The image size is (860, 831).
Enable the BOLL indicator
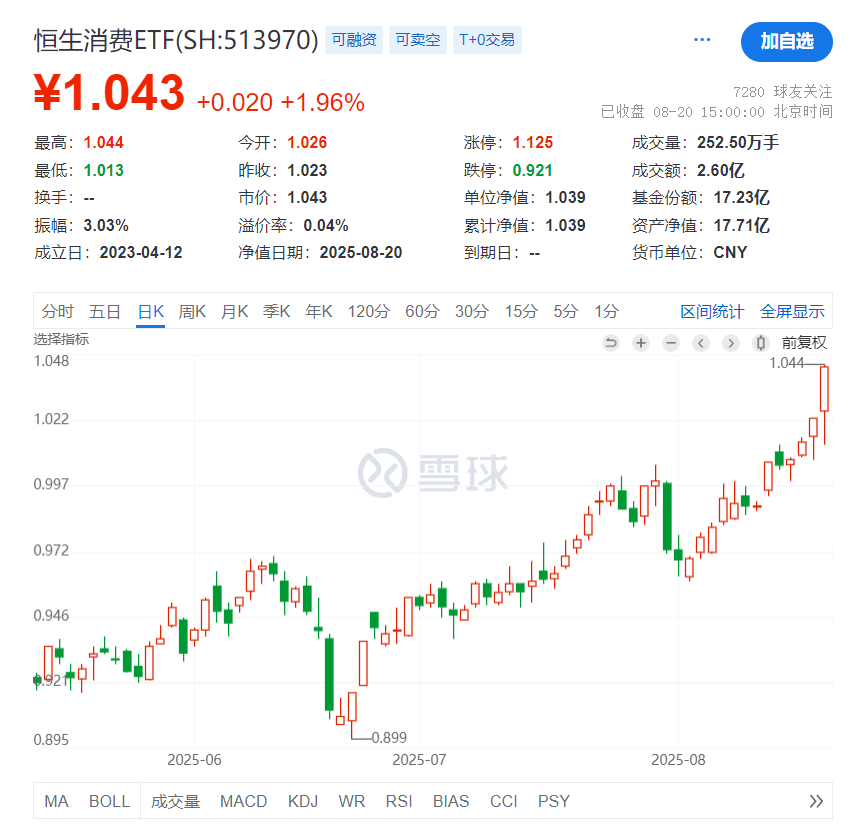[109, 801]
